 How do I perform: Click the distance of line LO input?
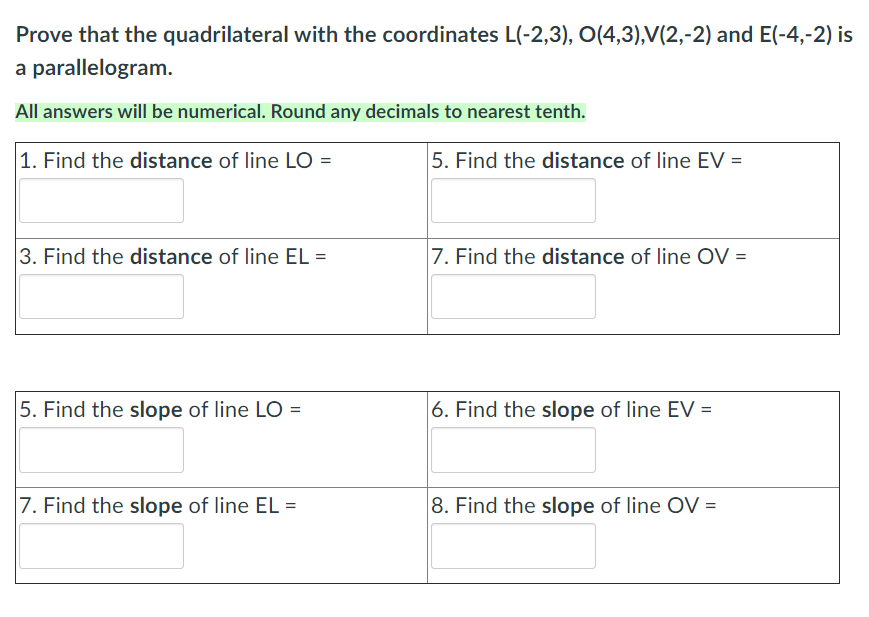click(101, 201)
